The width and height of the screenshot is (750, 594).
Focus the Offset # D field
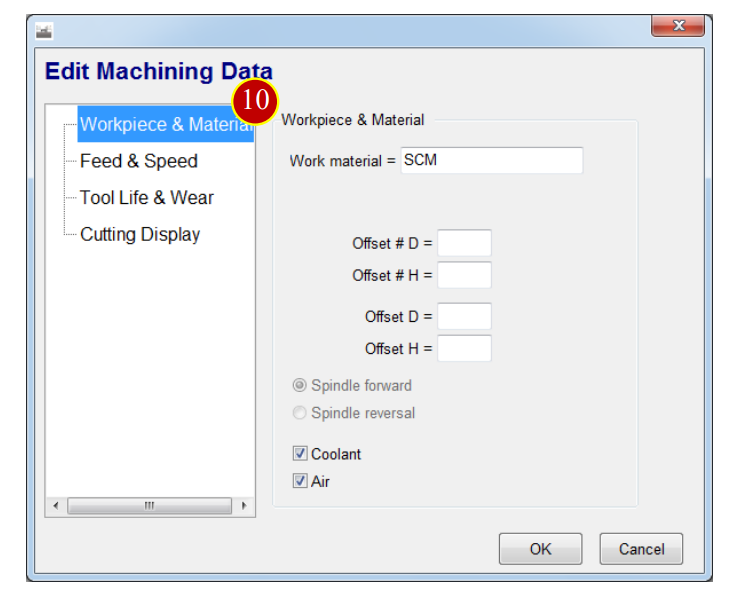click(464, 243)
